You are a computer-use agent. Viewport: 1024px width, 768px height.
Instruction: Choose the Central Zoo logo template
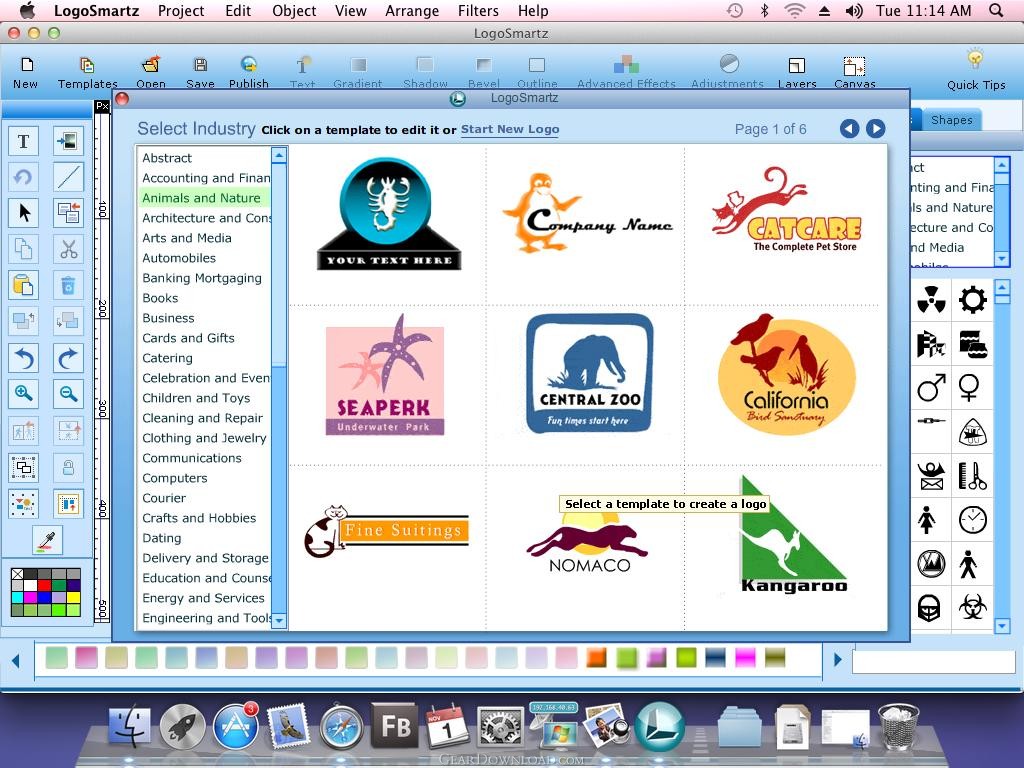click(590, 373)
